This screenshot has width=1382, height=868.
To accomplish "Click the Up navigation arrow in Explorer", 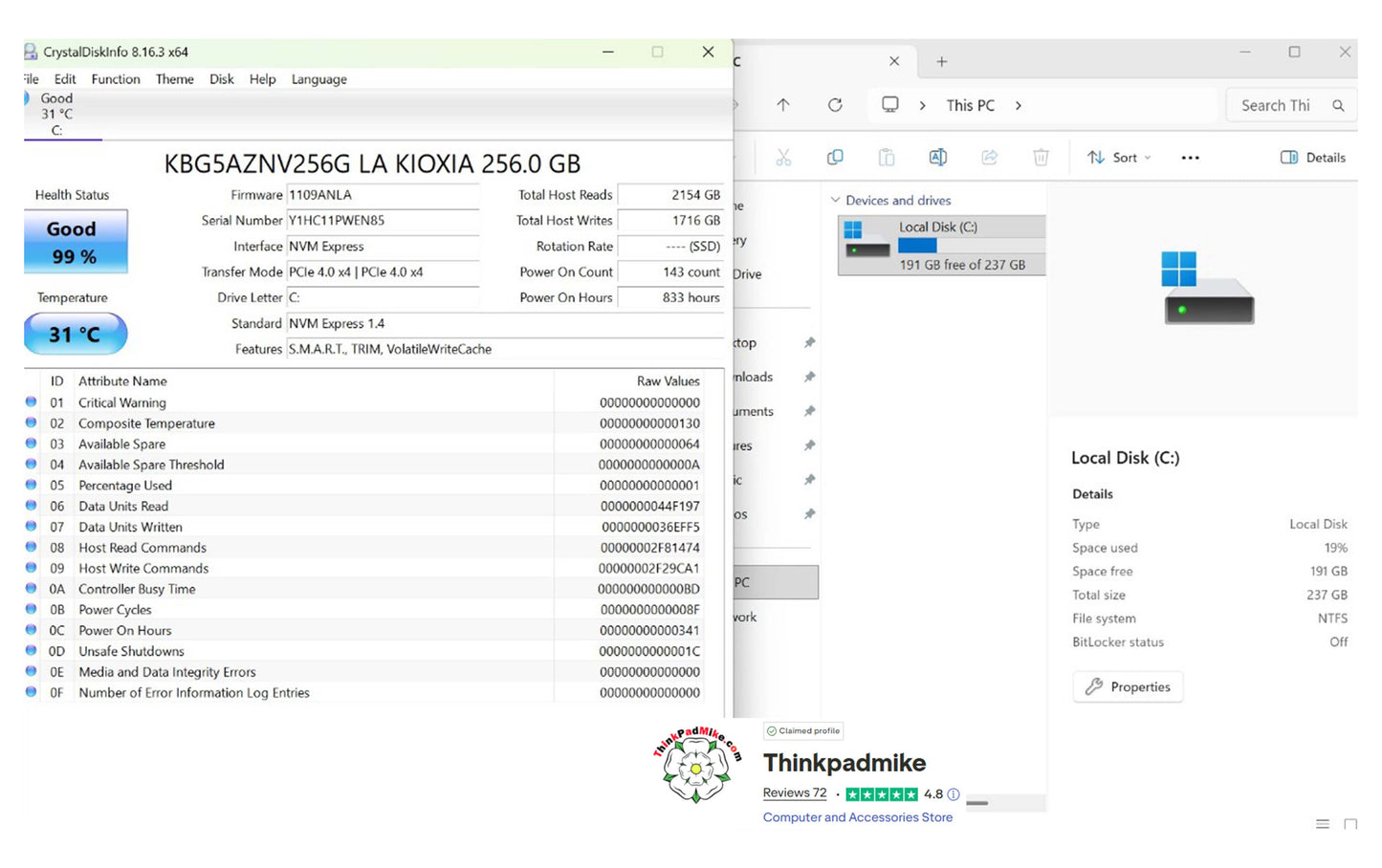I will coord(782,105).
